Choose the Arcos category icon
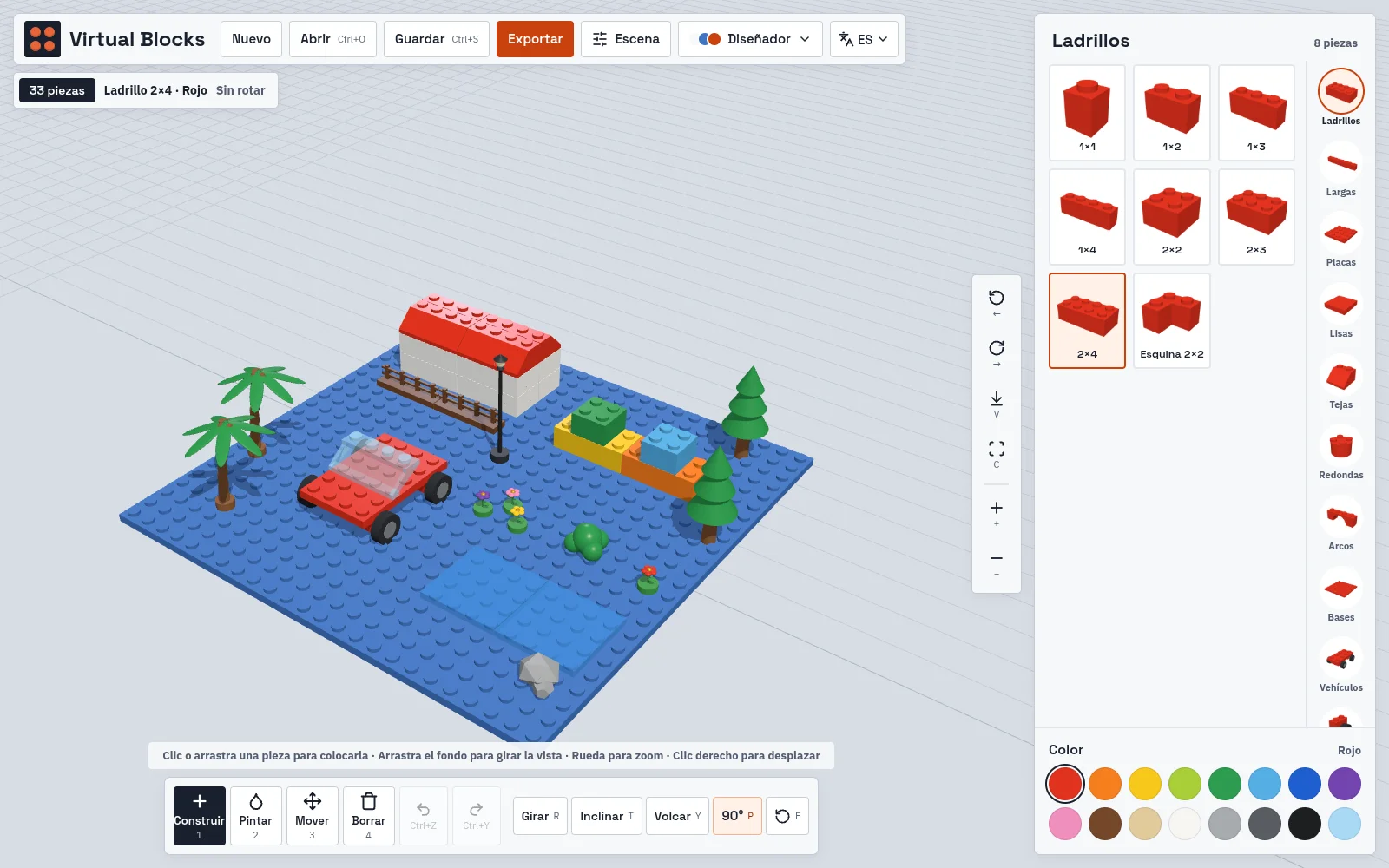This screenshot has height=868, width=1389. (1340, 524)
